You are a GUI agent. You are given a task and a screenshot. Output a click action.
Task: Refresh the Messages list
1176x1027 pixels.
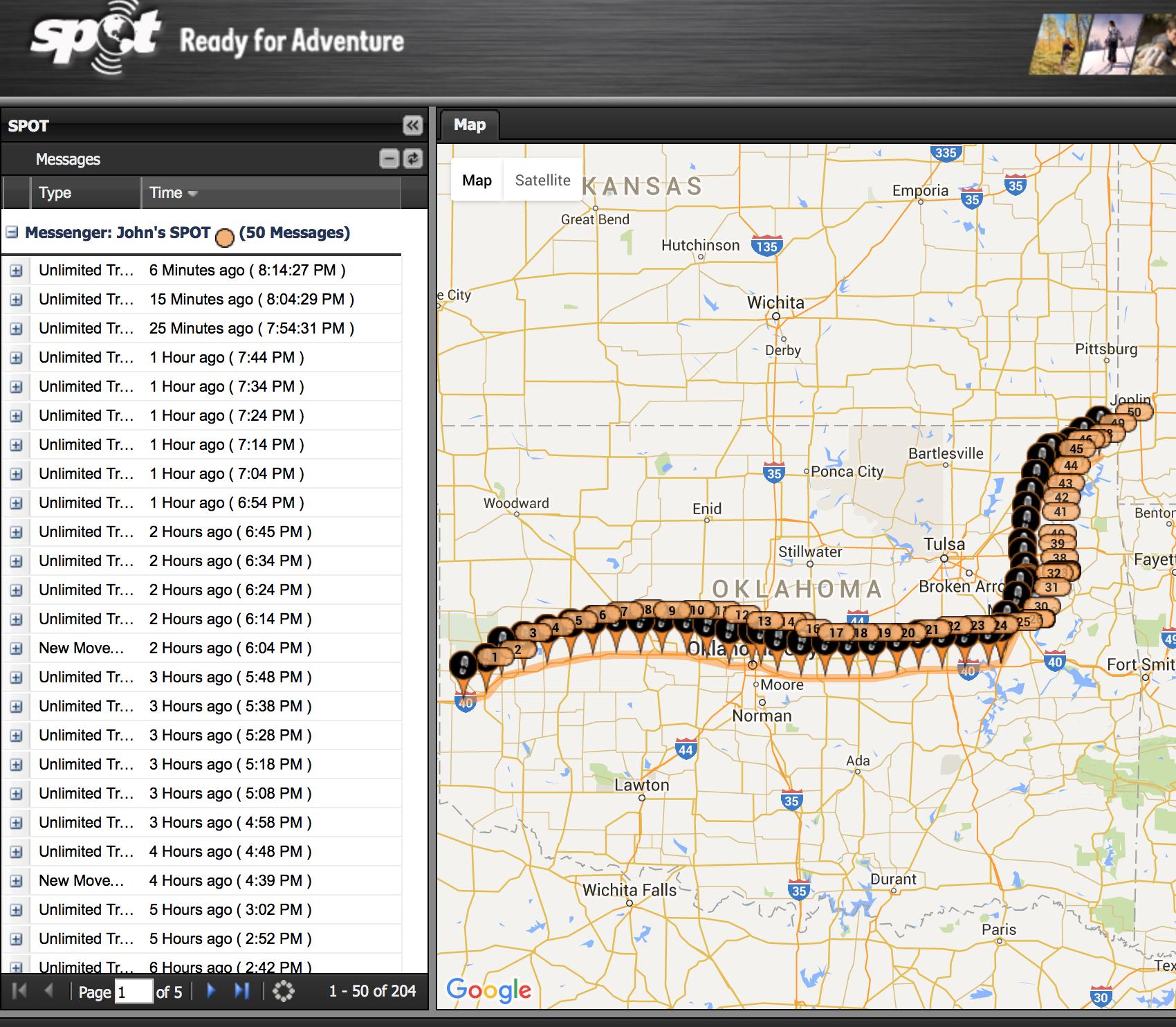(x=413, y=159)
